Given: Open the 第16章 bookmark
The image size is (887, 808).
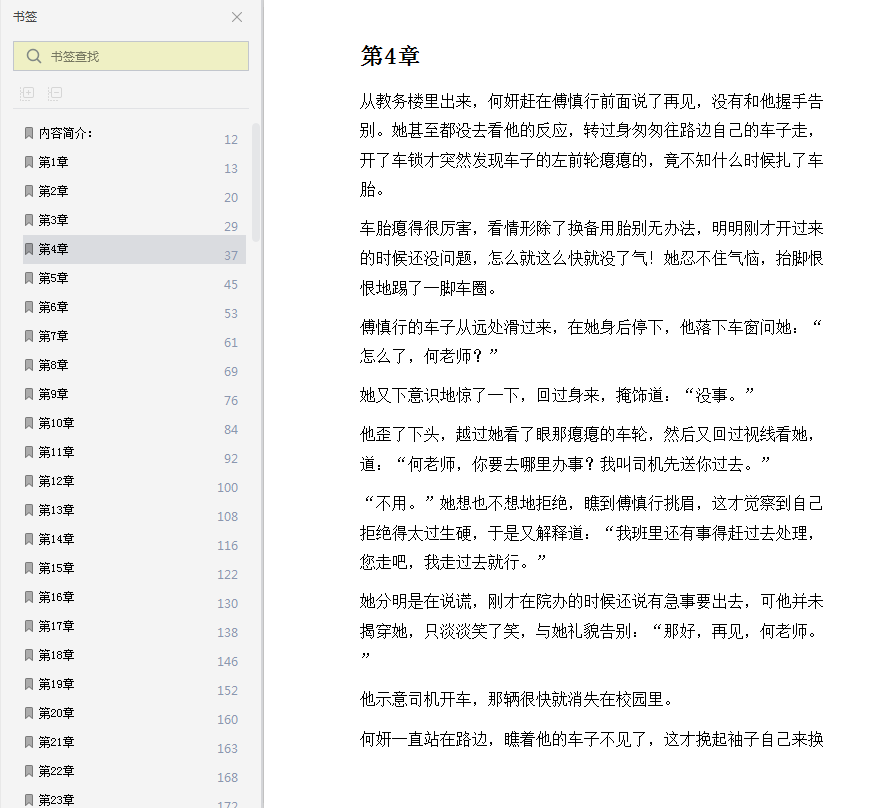Looking at the screenshot, I should tap(134, 598).
